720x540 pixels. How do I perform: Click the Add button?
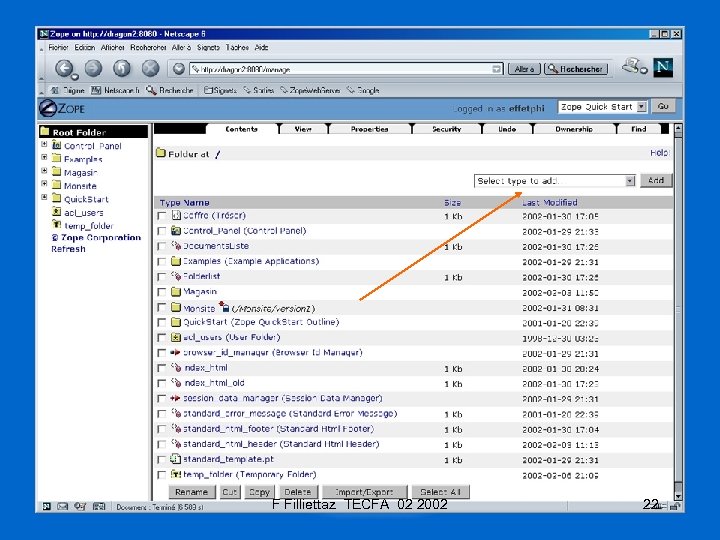point(656,180)
